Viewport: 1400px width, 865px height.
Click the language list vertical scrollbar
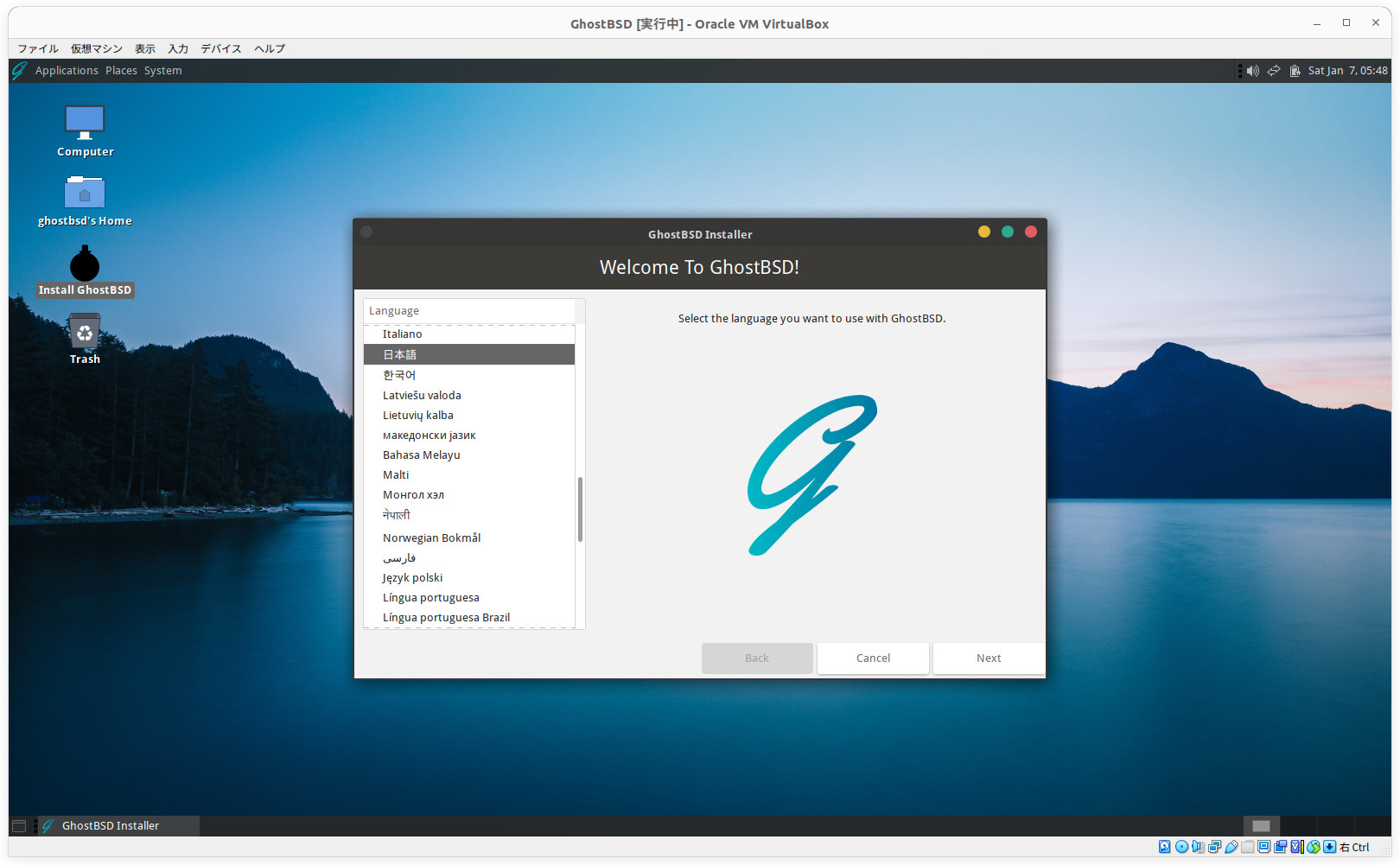[x=580, y=510]
